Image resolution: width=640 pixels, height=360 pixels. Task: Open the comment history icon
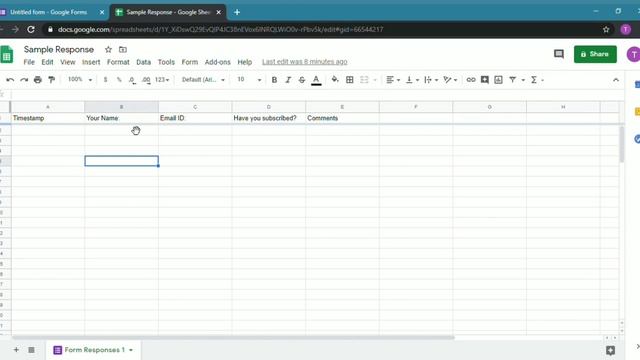tap(559, 54)
